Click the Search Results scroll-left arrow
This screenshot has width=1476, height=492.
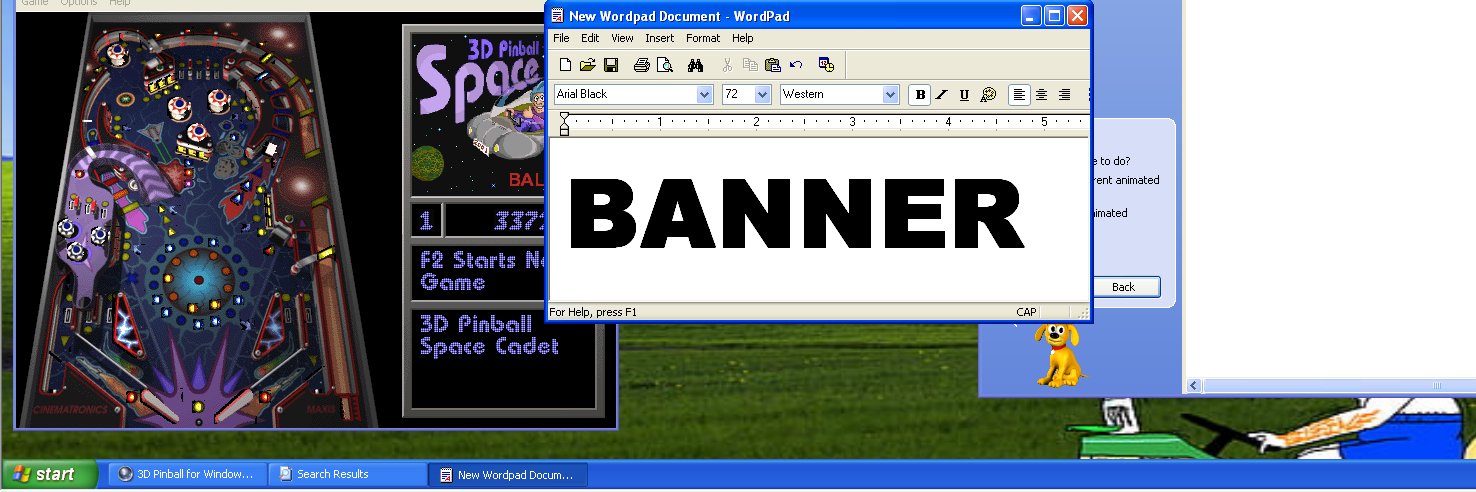click(1194, 386)
